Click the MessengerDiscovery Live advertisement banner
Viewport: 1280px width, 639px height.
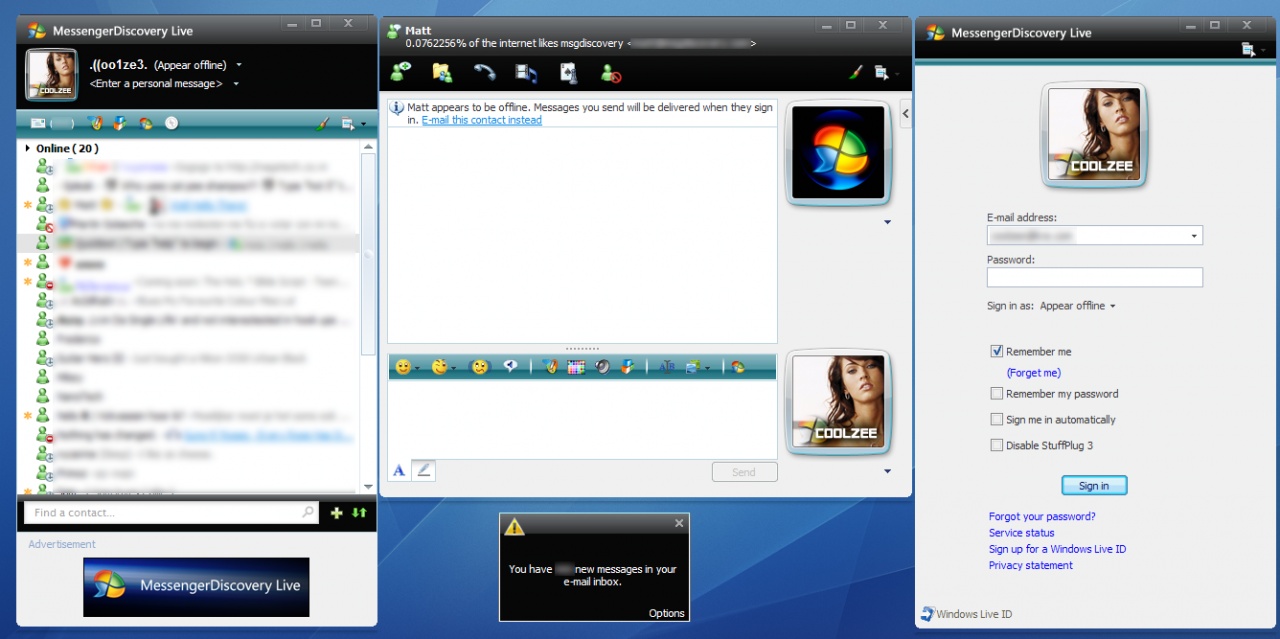click(196, 586)
